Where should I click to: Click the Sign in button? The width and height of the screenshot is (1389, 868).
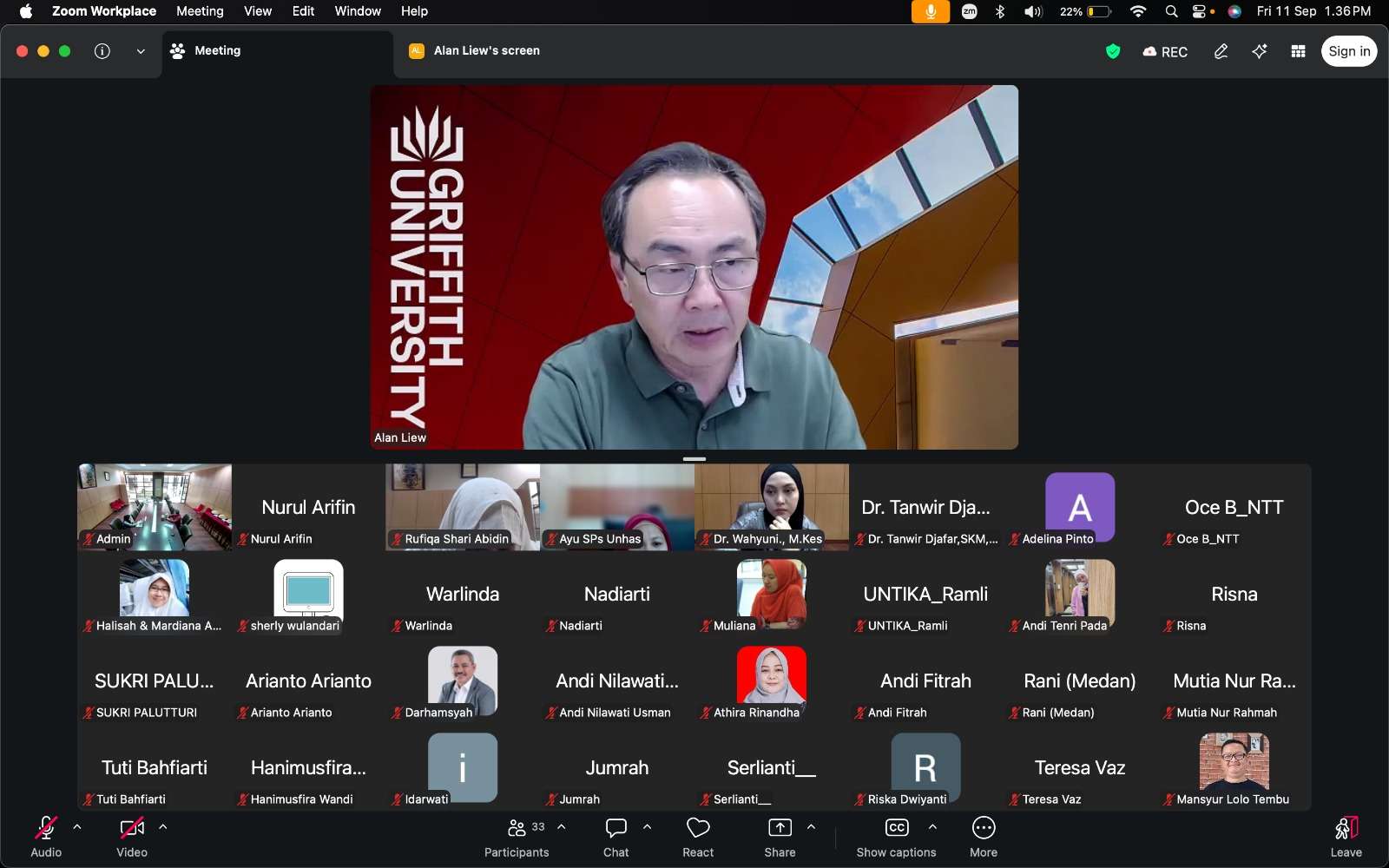point(1349,51)
